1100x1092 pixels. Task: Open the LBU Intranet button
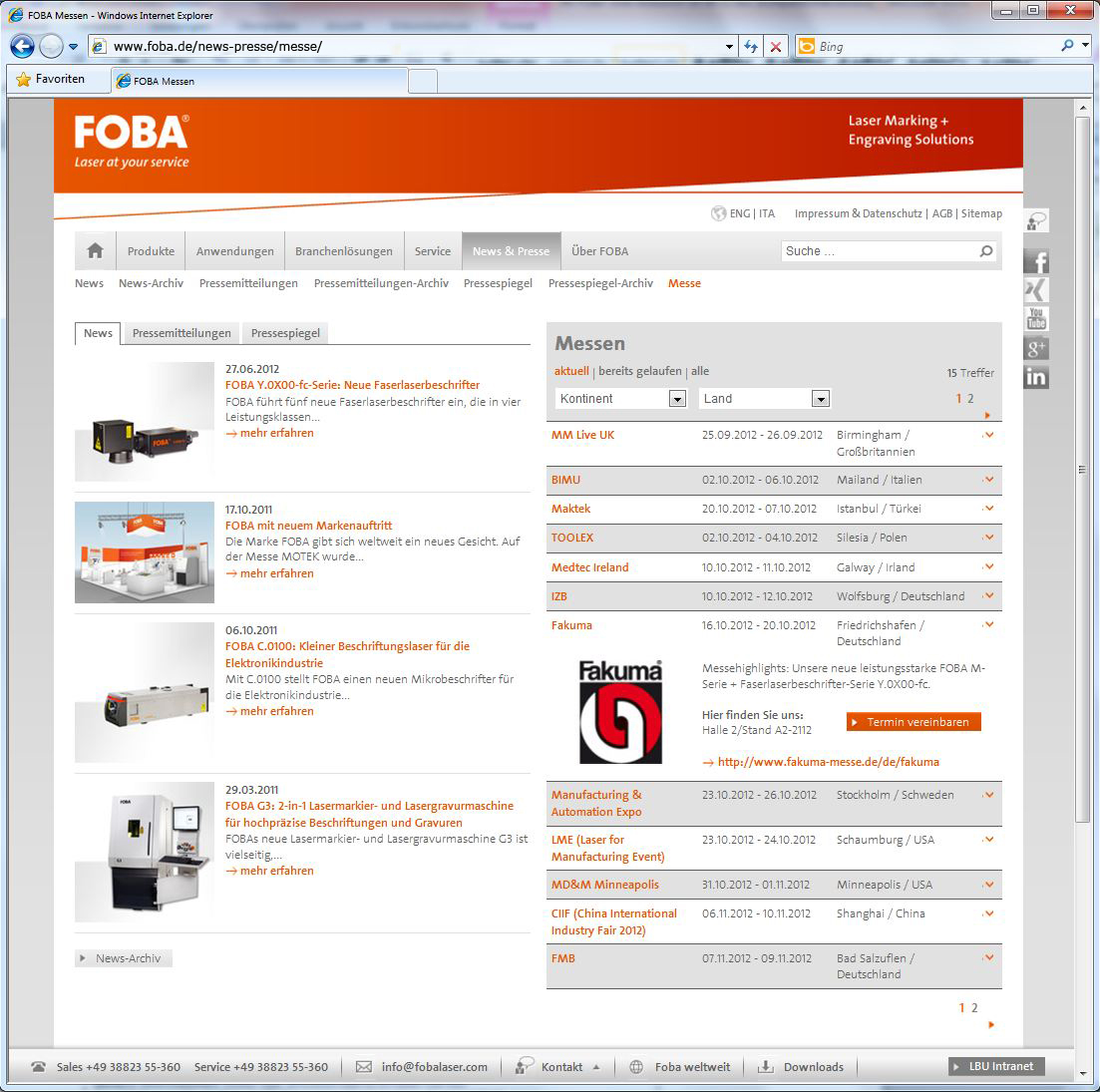tap(996, 1066)
